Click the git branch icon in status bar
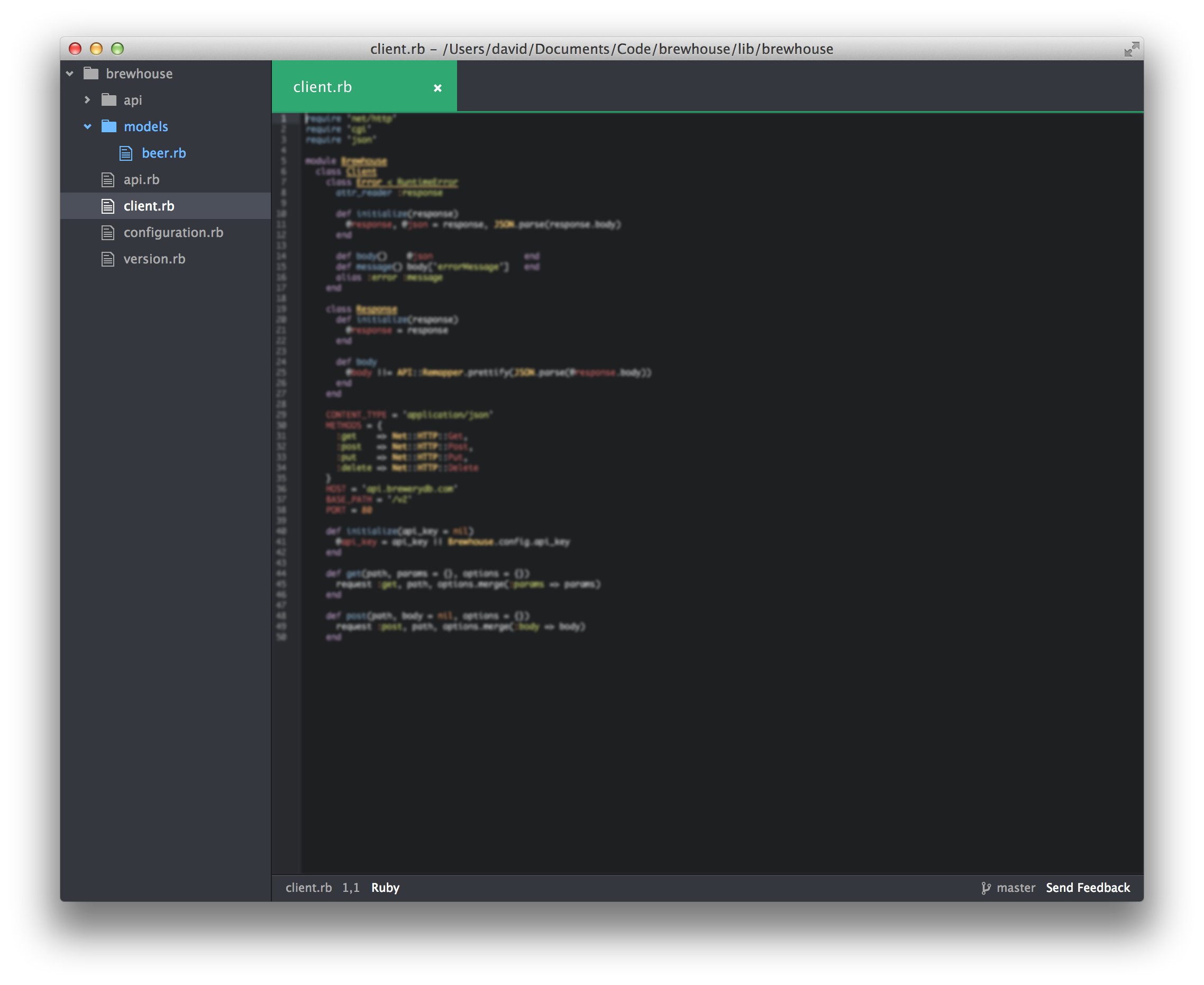This screenshot has height=985, width=1204. pyautogui.click(x=986, y=888)
